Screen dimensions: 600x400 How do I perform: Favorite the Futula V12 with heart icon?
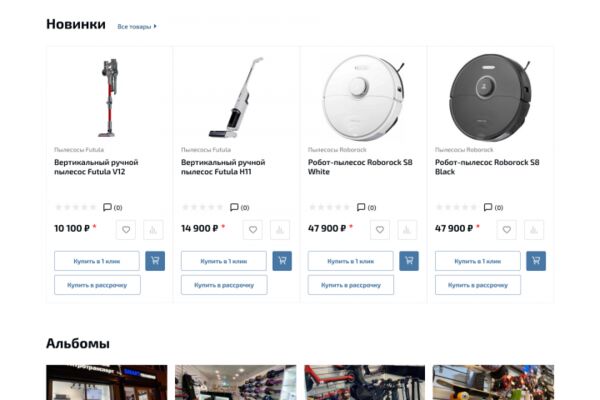[x=126, y=230]
